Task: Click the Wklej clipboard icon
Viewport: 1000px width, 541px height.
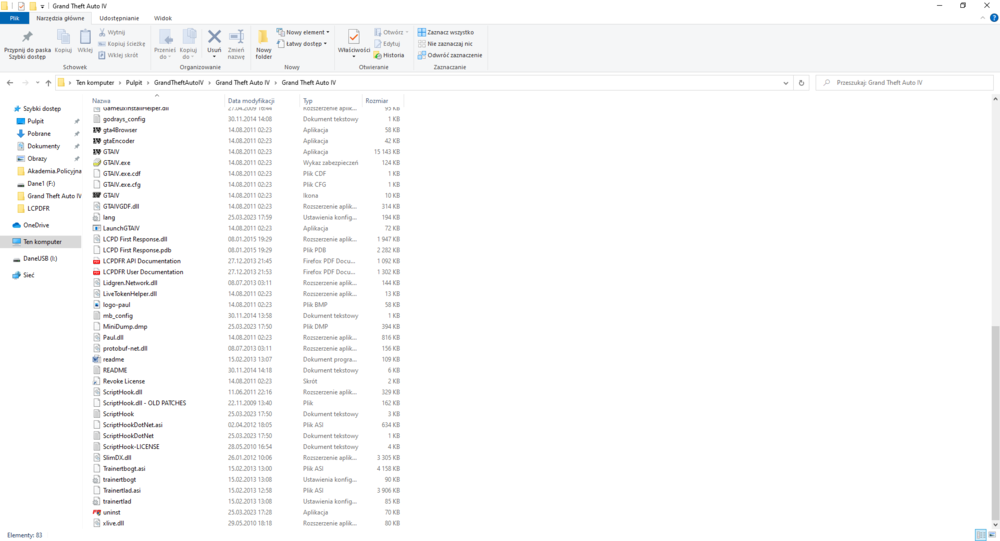Action: [x=85, y=41]
